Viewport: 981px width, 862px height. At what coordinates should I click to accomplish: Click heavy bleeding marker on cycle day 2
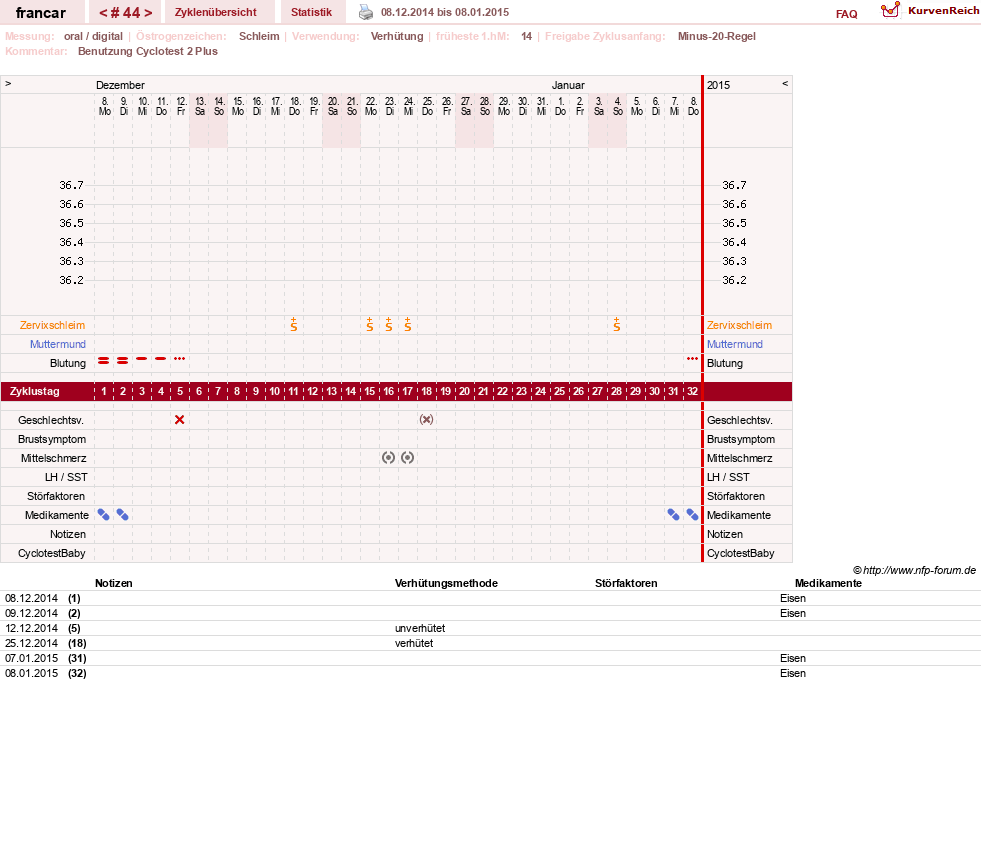(x=123, y=360)
